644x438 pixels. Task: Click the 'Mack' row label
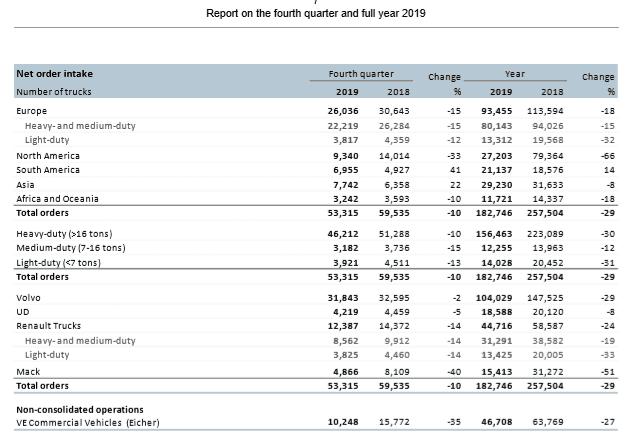[28, 372]
